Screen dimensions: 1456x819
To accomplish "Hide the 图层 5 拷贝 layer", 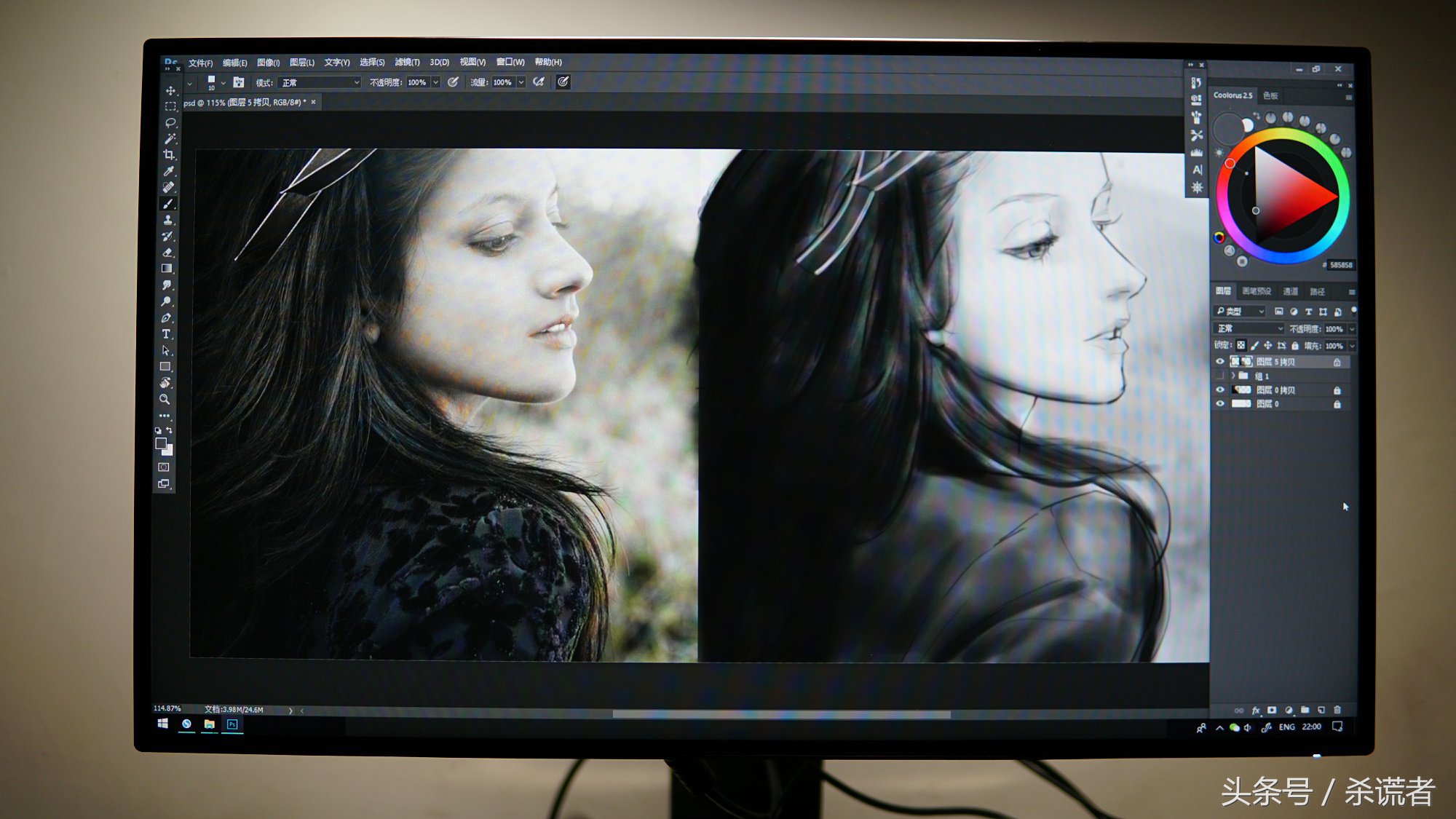I will coord(1220,362).
